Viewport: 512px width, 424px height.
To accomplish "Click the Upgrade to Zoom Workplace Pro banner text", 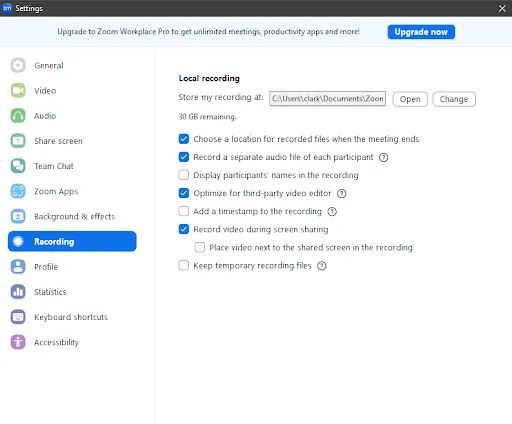I will (208, 32).
